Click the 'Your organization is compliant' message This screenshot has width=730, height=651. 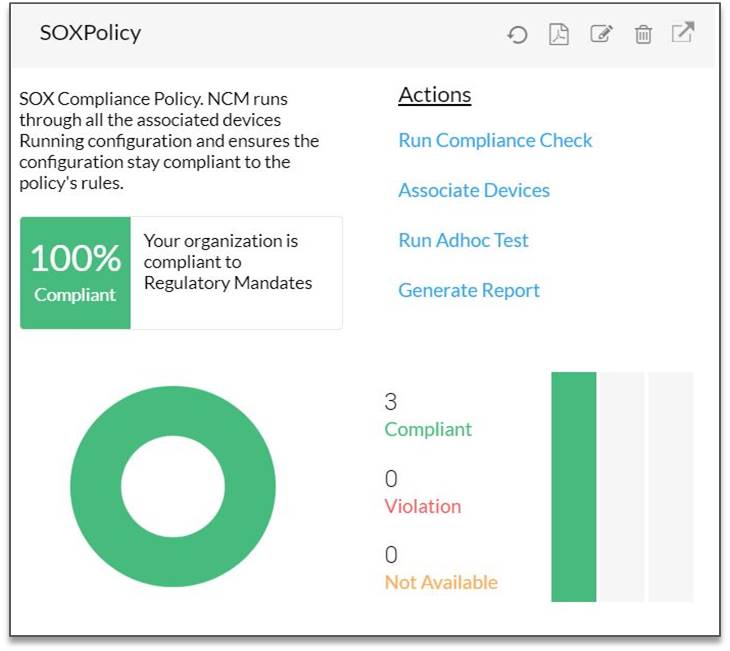(228, 262)
